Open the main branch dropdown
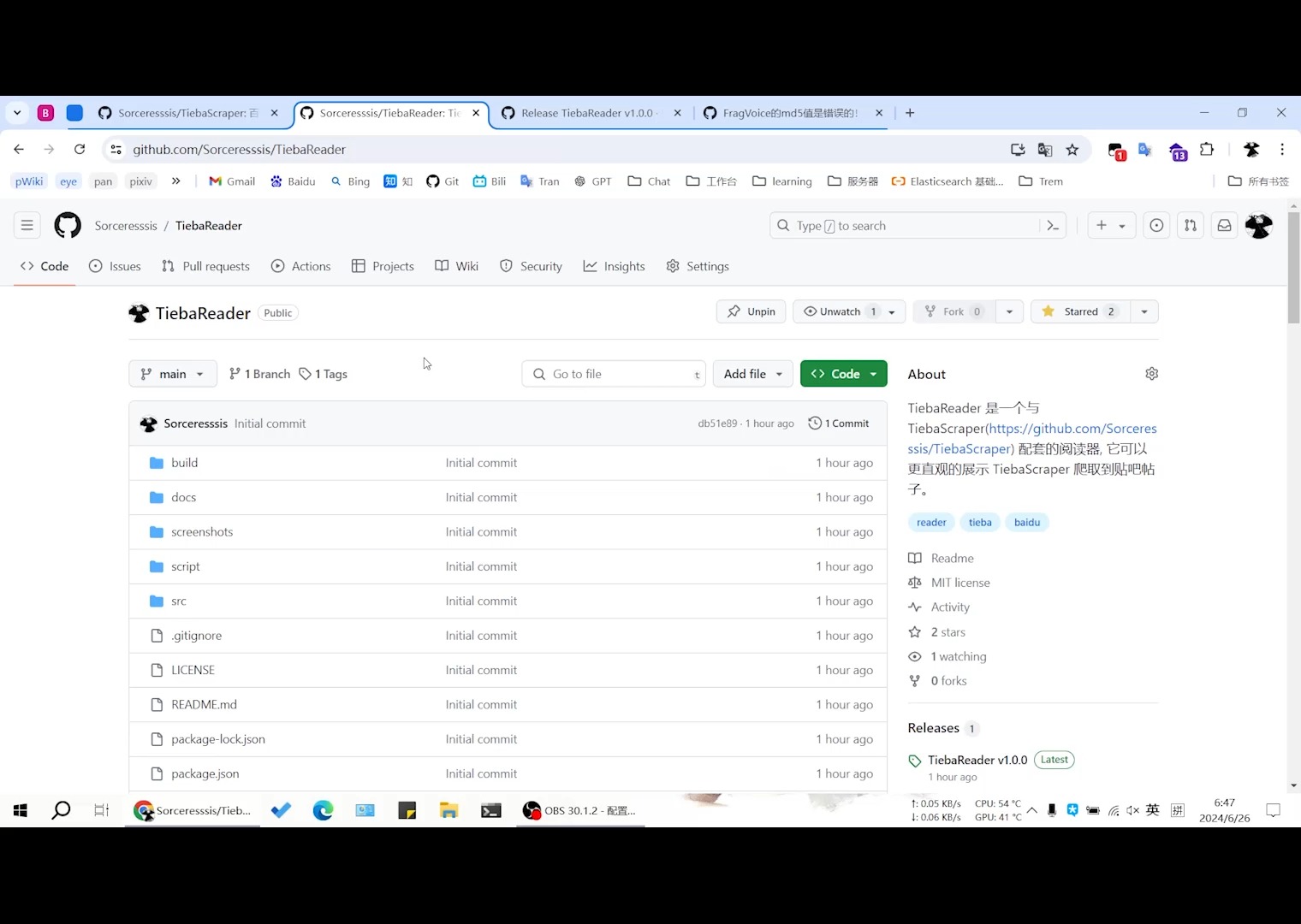 (x=173, y=374)
